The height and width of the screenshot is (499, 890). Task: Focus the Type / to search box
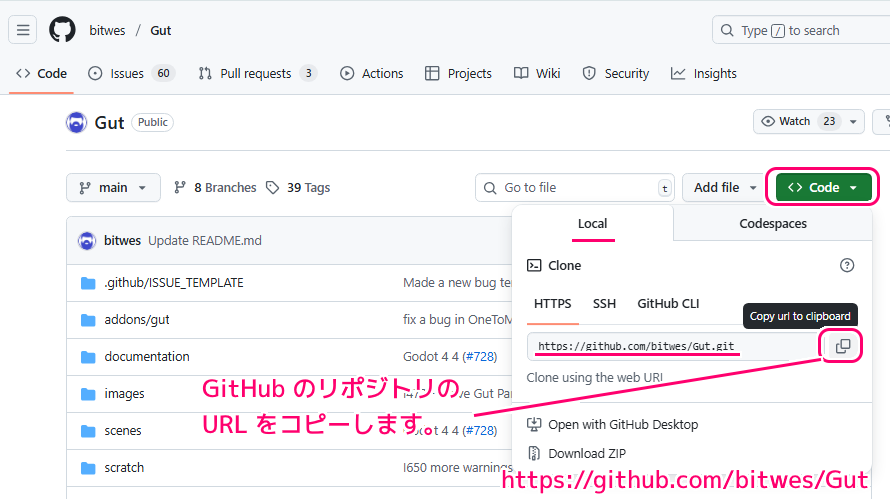tap(801, 30)
